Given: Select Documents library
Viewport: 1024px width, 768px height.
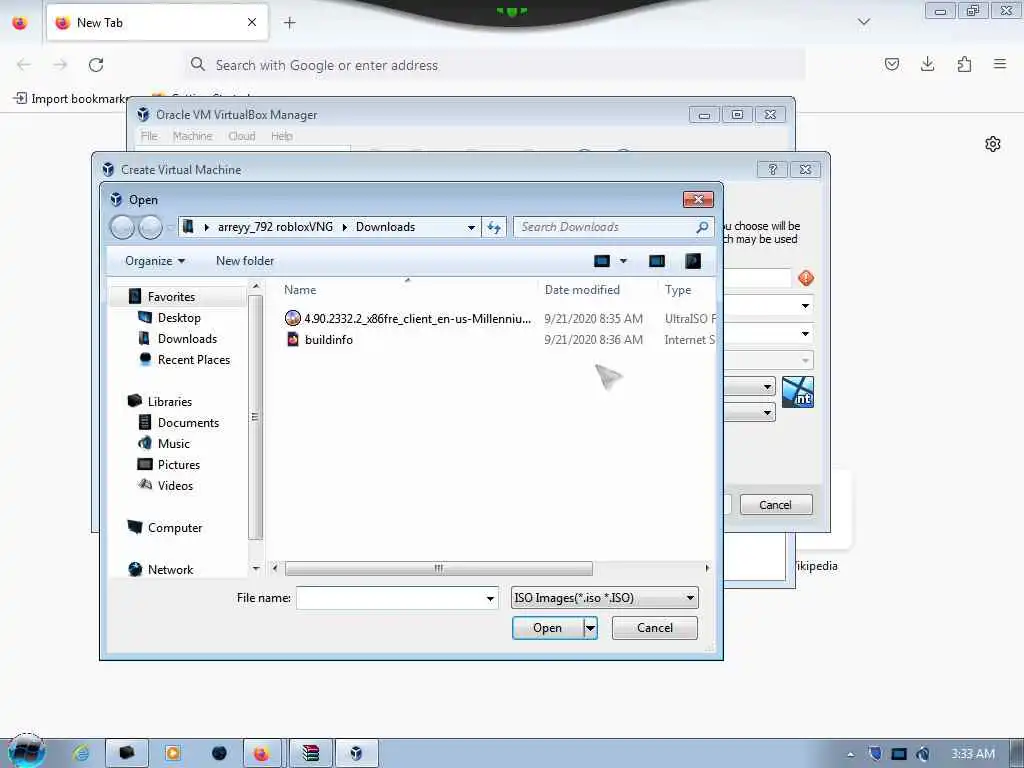Looking at the screenshot, I should coord(188,423).
